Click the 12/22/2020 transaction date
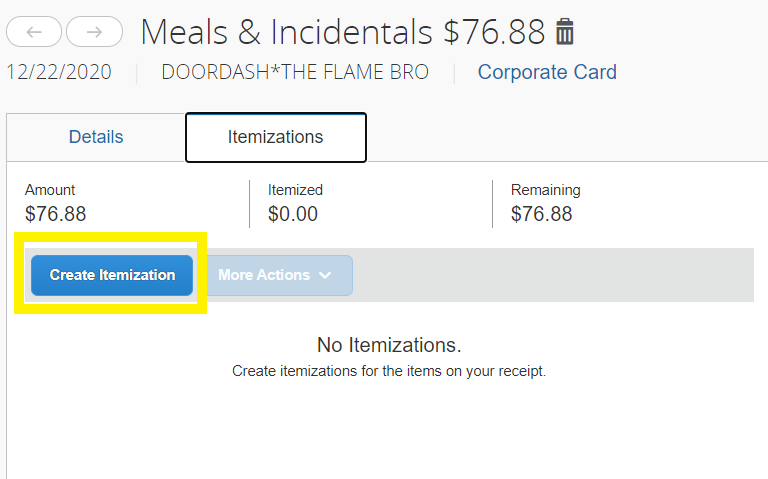The height and width of the screenshot is (479, 768). click(59, 73)
